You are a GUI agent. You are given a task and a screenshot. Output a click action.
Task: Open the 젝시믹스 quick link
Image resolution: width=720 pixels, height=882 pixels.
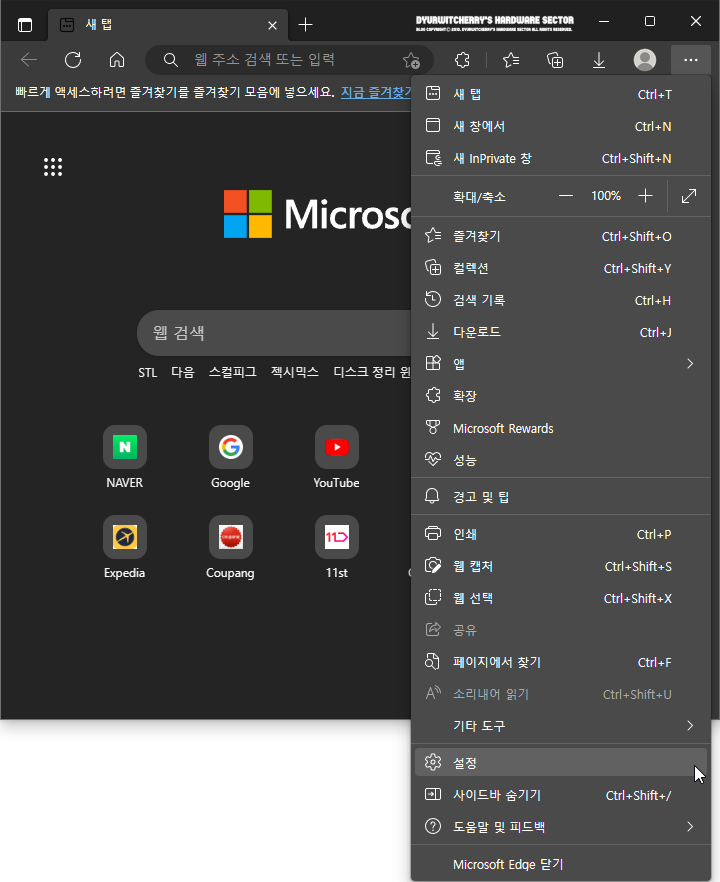click(295, 372)
